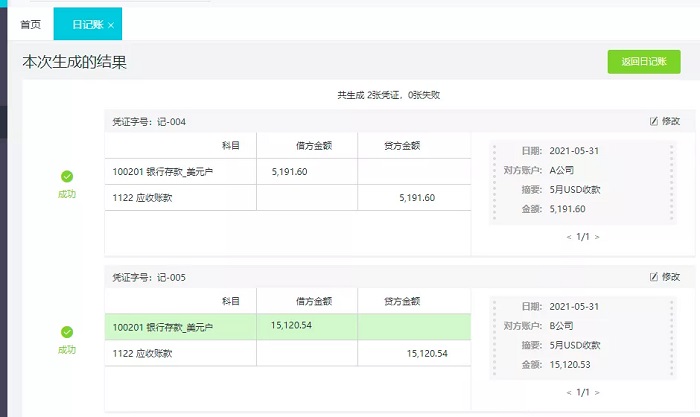Go to previous page in 记-004 details
Image resolution: width=700 pixels, height=417 pixels.
point(569,237)
